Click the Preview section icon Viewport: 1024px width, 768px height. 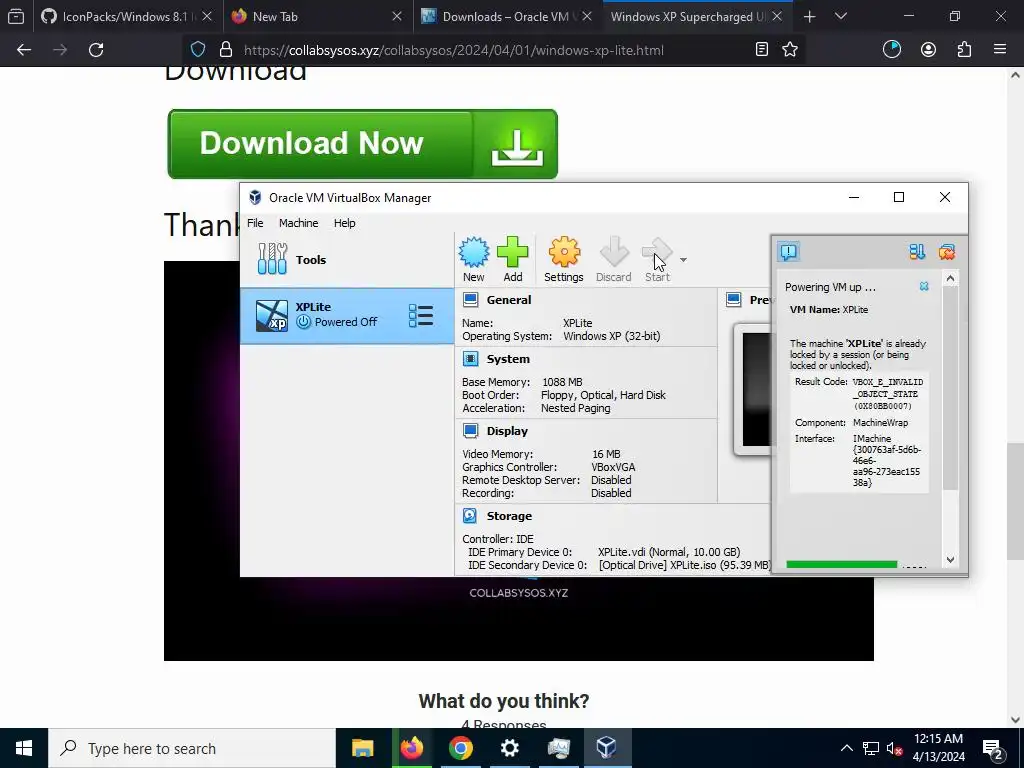tap(734, 300)
